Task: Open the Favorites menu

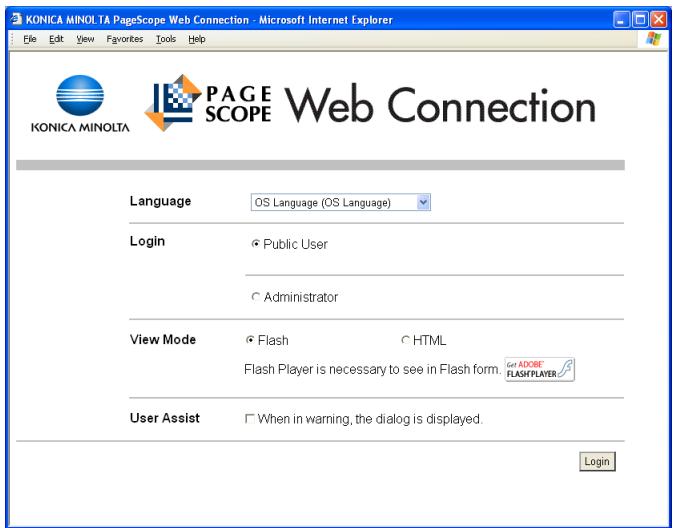Action: click(x=125, y=39)
